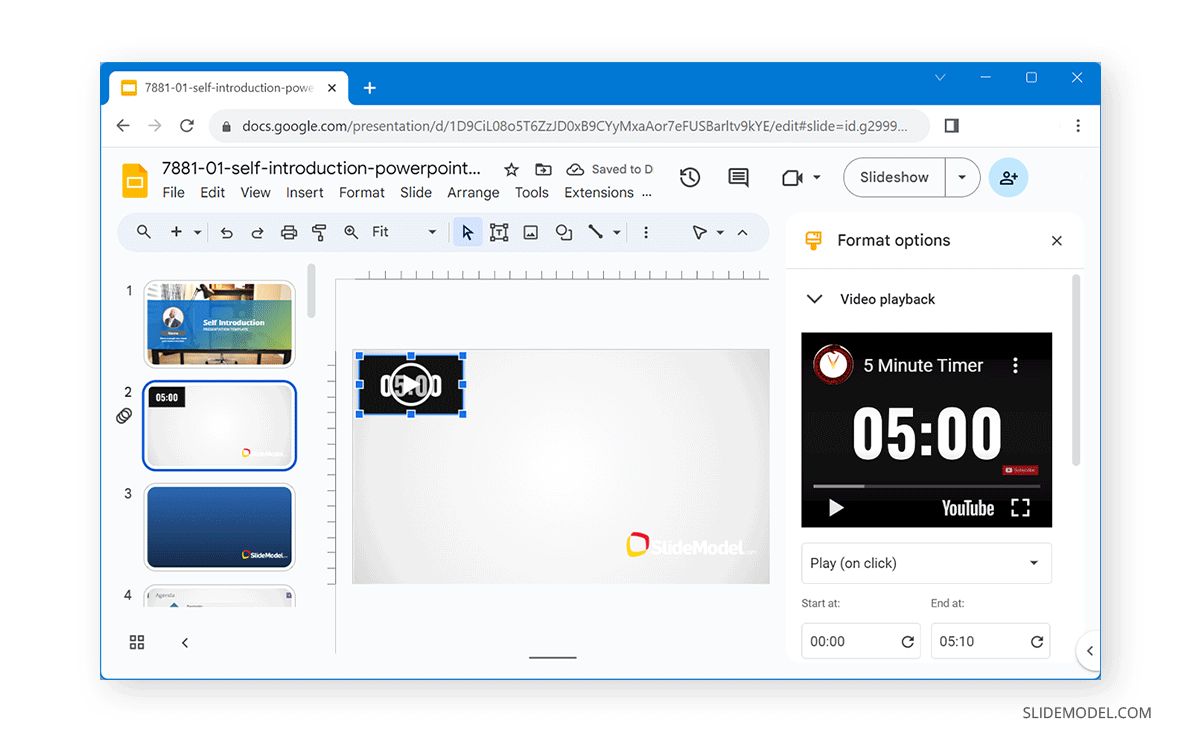The height and width of the screenshot is (743, 1200).
Task: Select slide 2 thumbnail with timer
Action: (x=219, y=426)
